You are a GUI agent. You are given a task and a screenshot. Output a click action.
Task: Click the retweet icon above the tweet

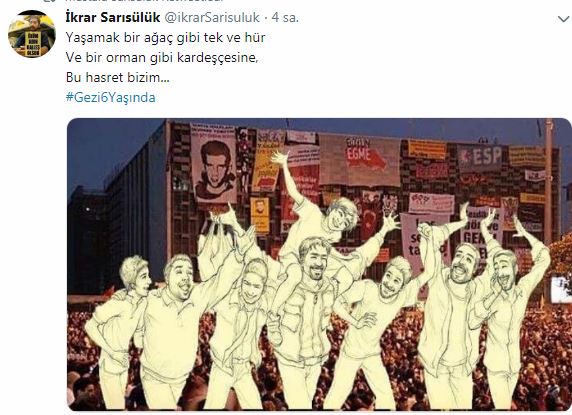pos(50,0)
